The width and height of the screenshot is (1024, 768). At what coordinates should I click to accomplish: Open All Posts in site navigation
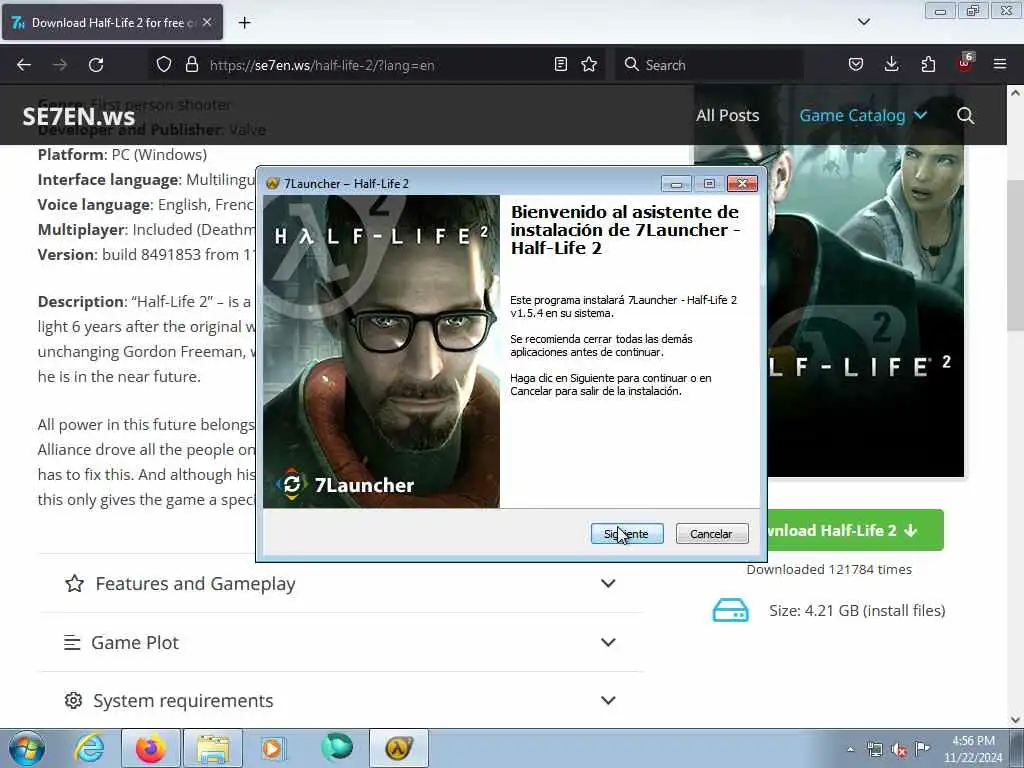(x=728, y=116)
